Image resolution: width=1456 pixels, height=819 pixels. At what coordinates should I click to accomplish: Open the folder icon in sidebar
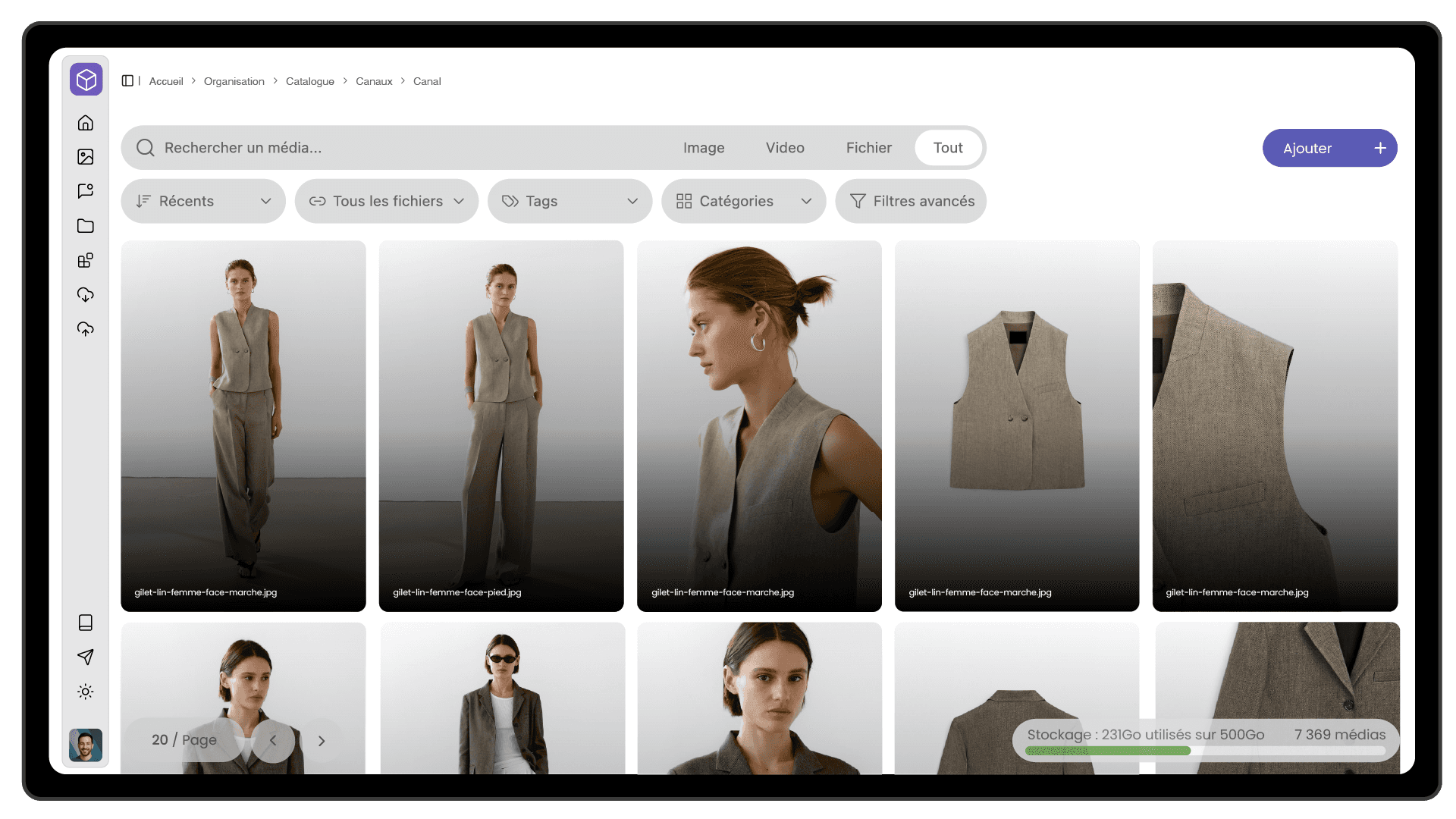click(86, 226)
